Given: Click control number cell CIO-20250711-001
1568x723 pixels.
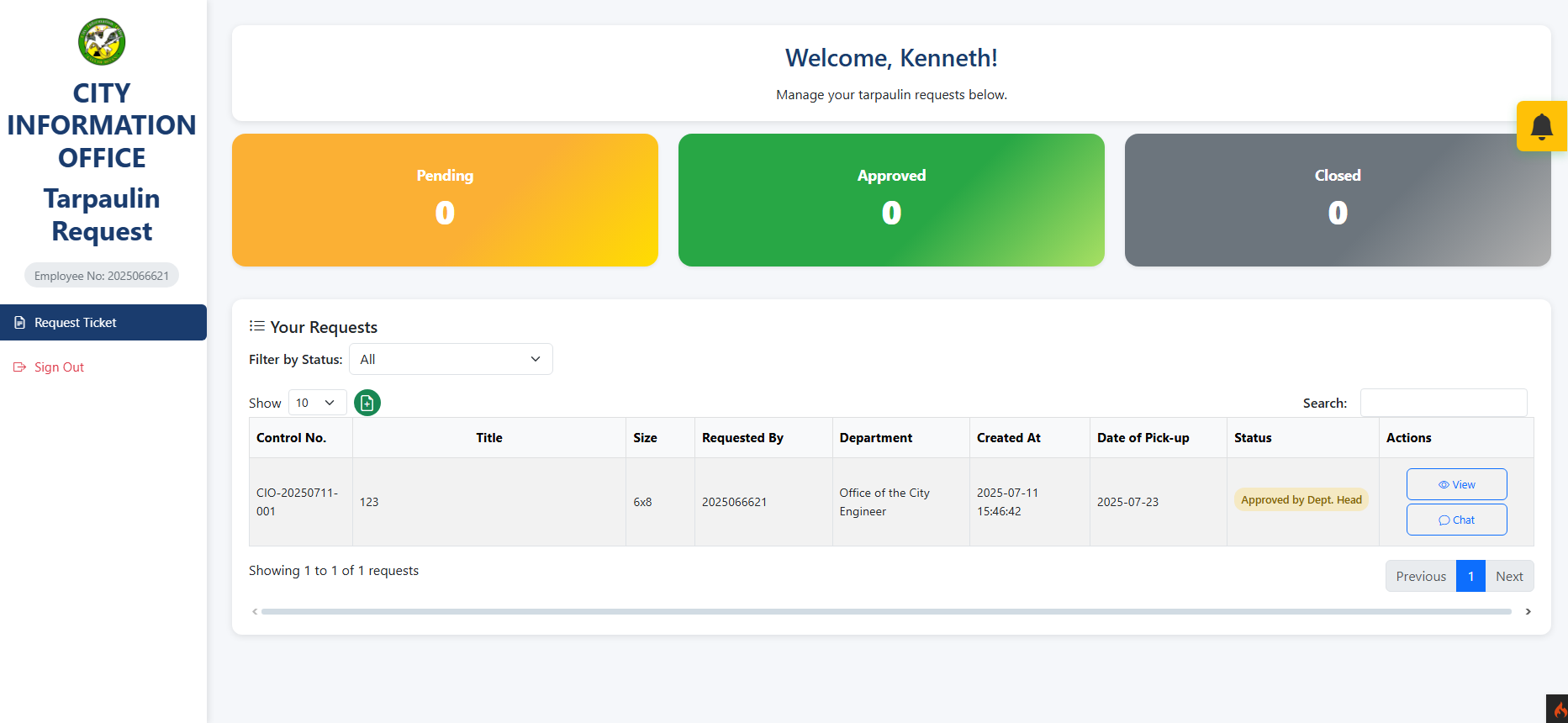Looking at the screenshot, I should [301, 502].
